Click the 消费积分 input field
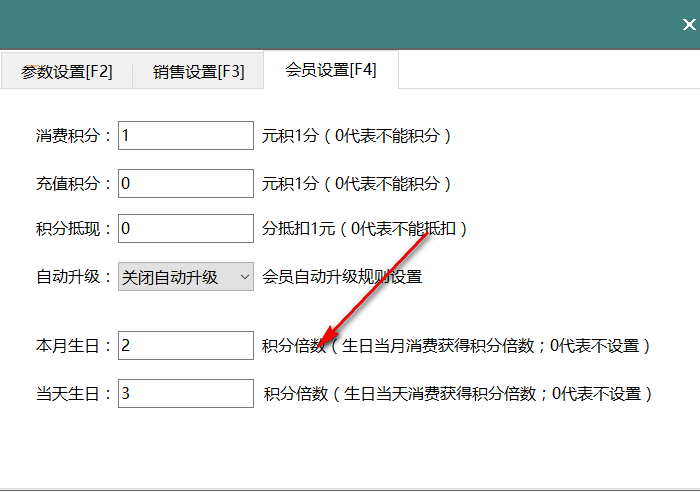 coord(186,135)
